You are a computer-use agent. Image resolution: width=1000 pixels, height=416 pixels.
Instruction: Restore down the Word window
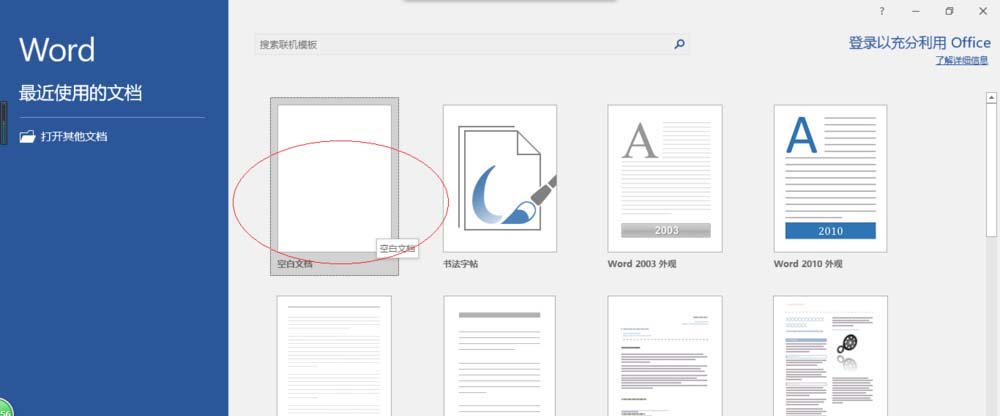tap(949, 11)
